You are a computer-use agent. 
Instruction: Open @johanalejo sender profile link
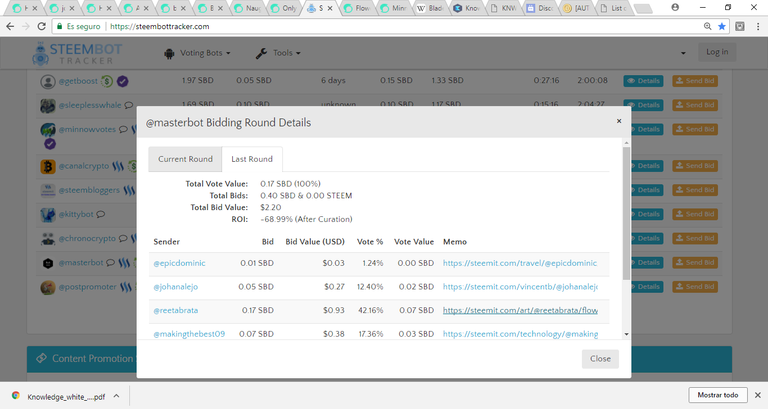[x=176, y=287]
